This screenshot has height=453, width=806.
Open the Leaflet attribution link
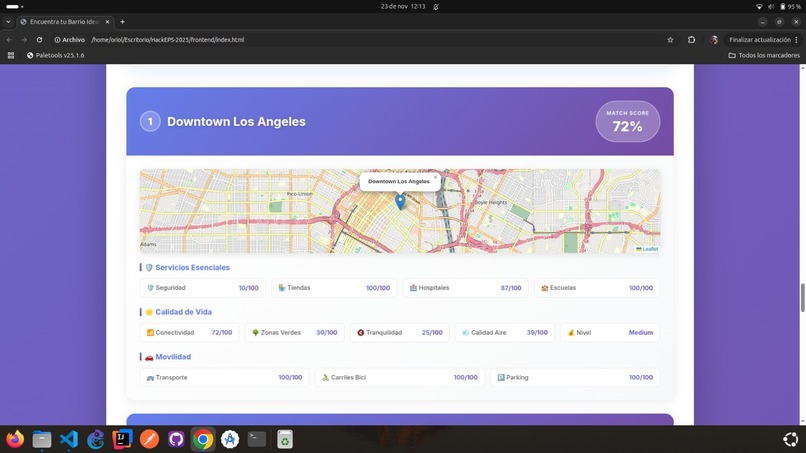tap(650, 249)
